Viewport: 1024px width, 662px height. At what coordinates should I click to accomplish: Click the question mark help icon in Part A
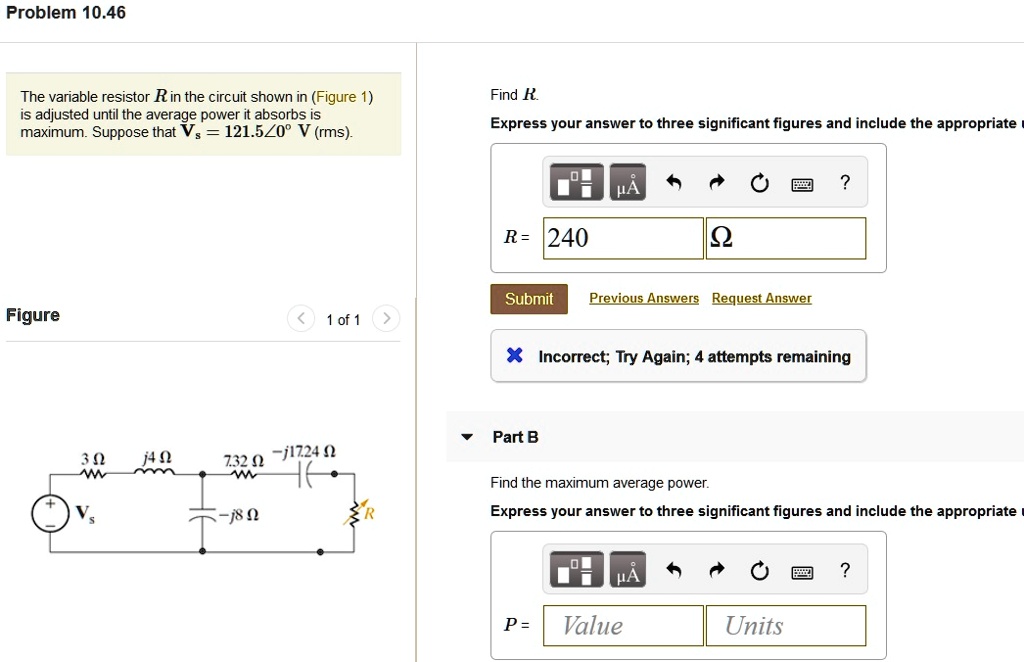tap(844, 182)
